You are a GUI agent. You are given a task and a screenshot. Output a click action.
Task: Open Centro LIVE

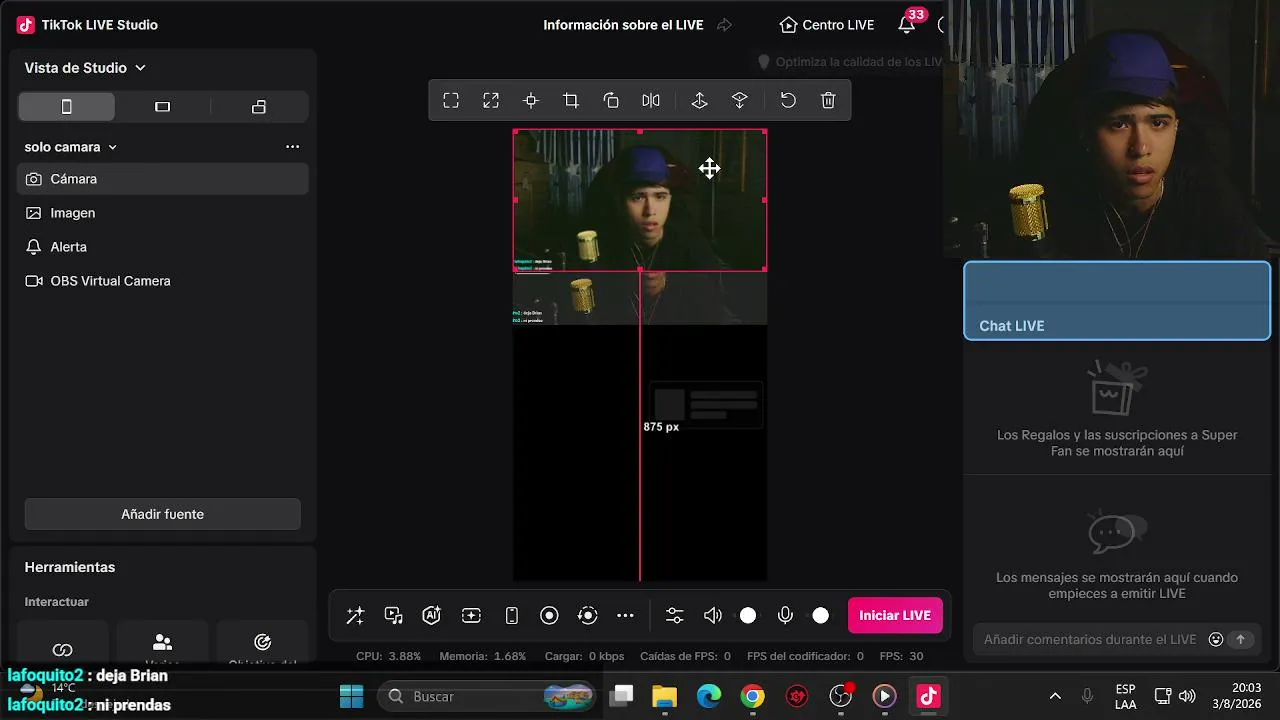click(x=827, y=25)
